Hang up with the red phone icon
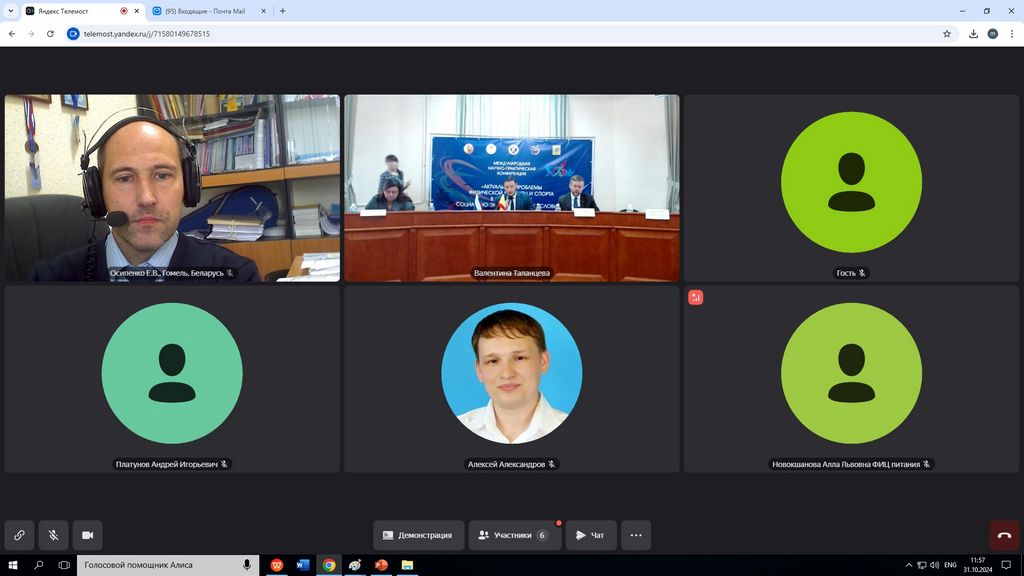The image size is (1024, 576). (1004, 535)
